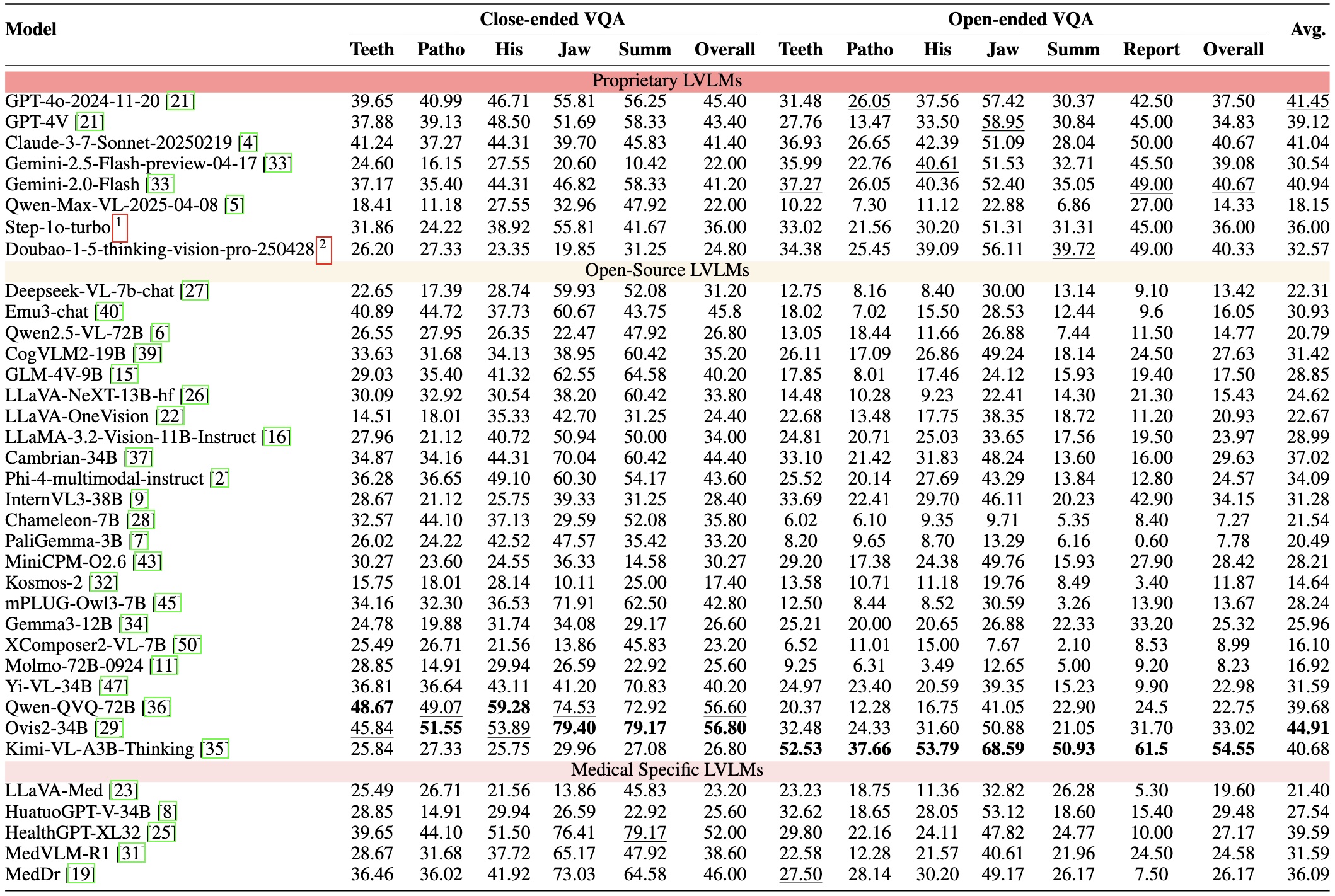
Task: Open citation 37 next to Cambrian-34B
Action: coord(139,458)
